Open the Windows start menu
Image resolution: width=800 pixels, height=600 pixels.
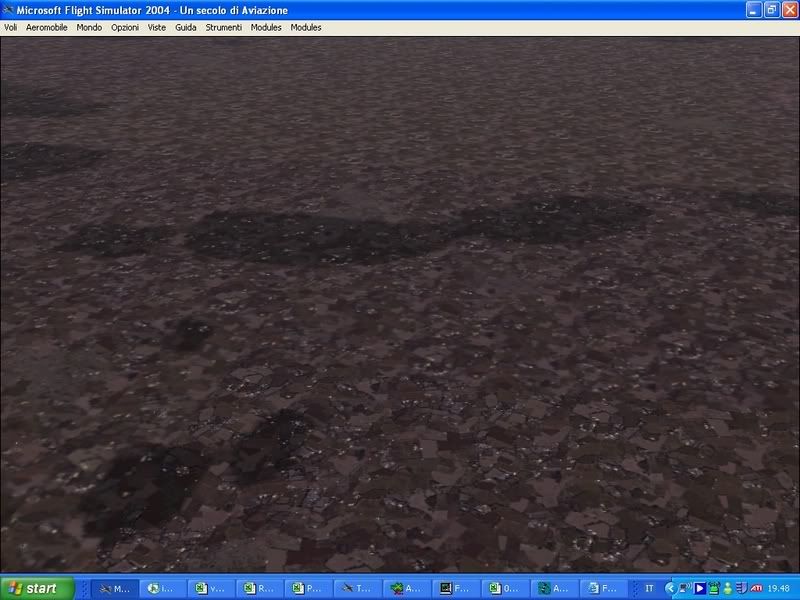(37, 588)
